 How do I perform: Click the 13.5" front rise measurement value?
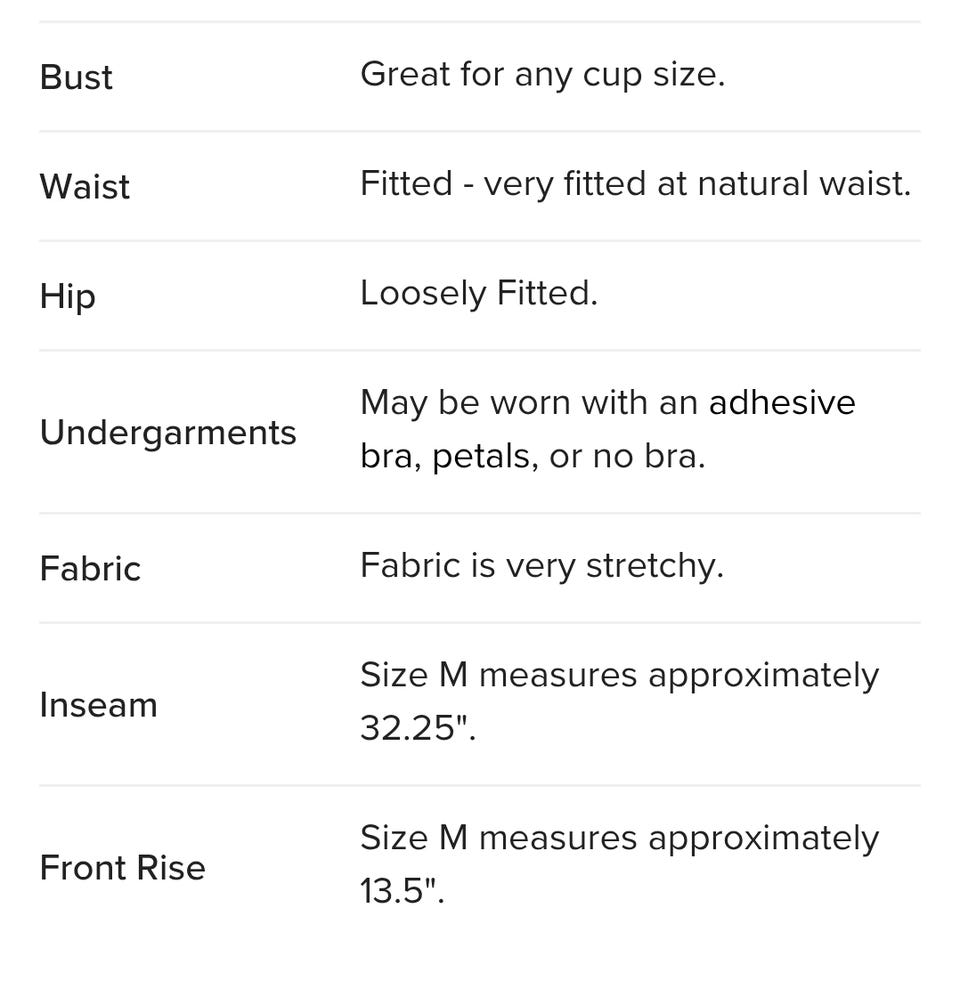[x=402, y=892]
